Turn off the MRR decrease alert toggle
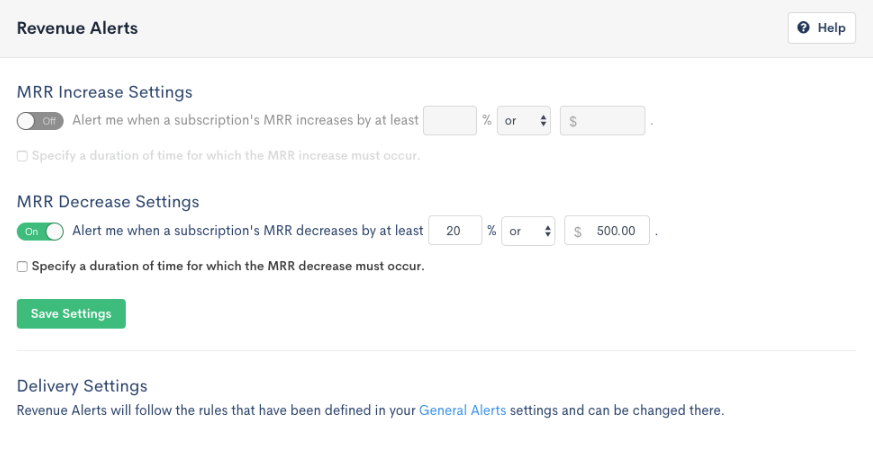The height and width of the screenshot is (457, 873). tap(40, 231)
